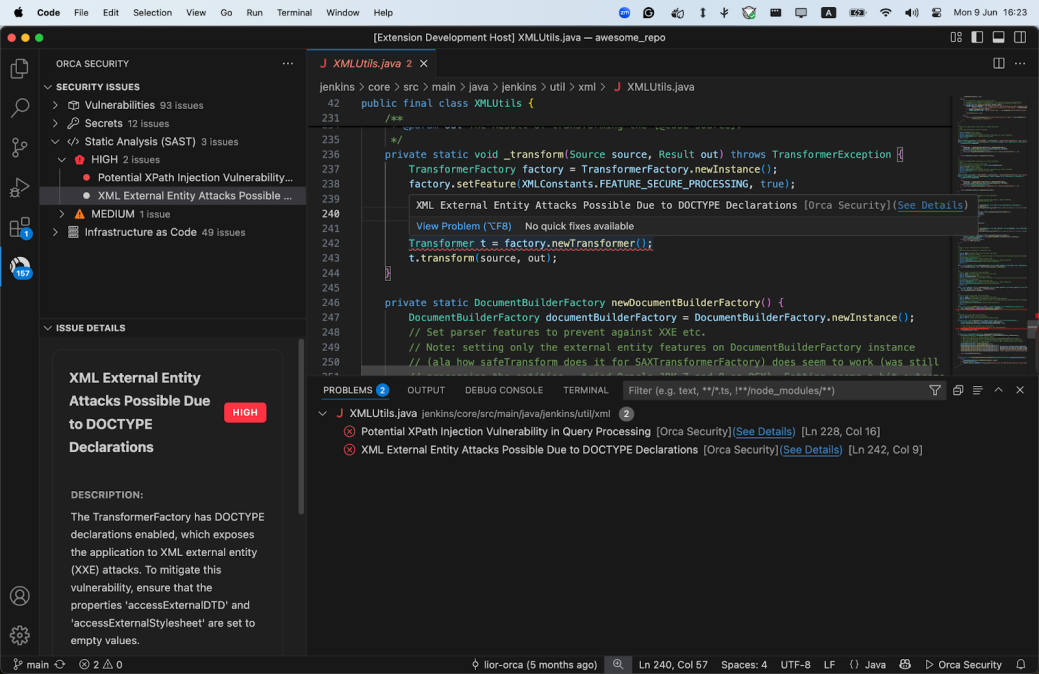
Task: Collapse XMLUtils.java problems group
Action: click(323, 414)
